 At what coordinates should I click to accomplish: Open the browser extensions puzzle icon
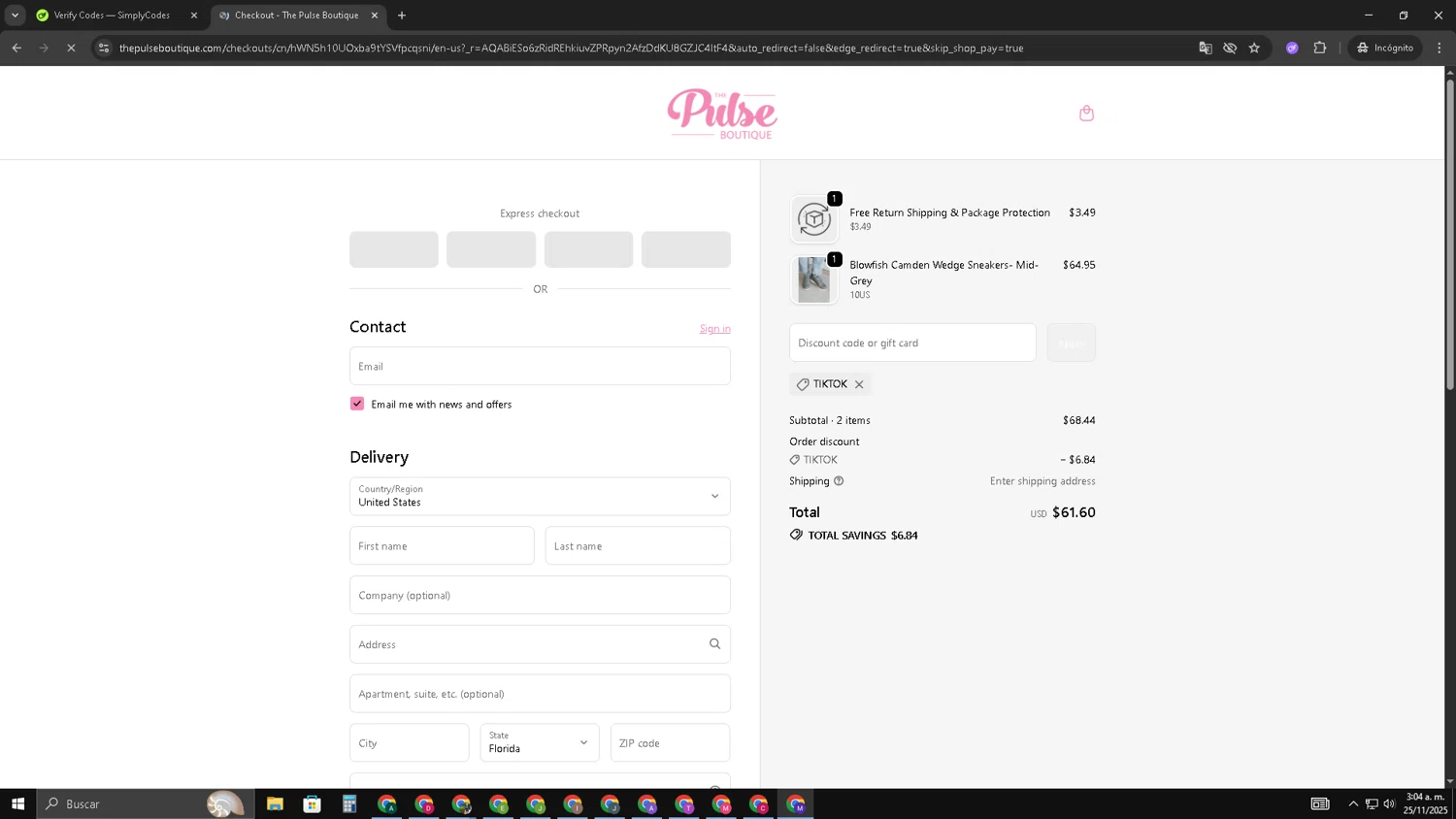[1320, 48]
